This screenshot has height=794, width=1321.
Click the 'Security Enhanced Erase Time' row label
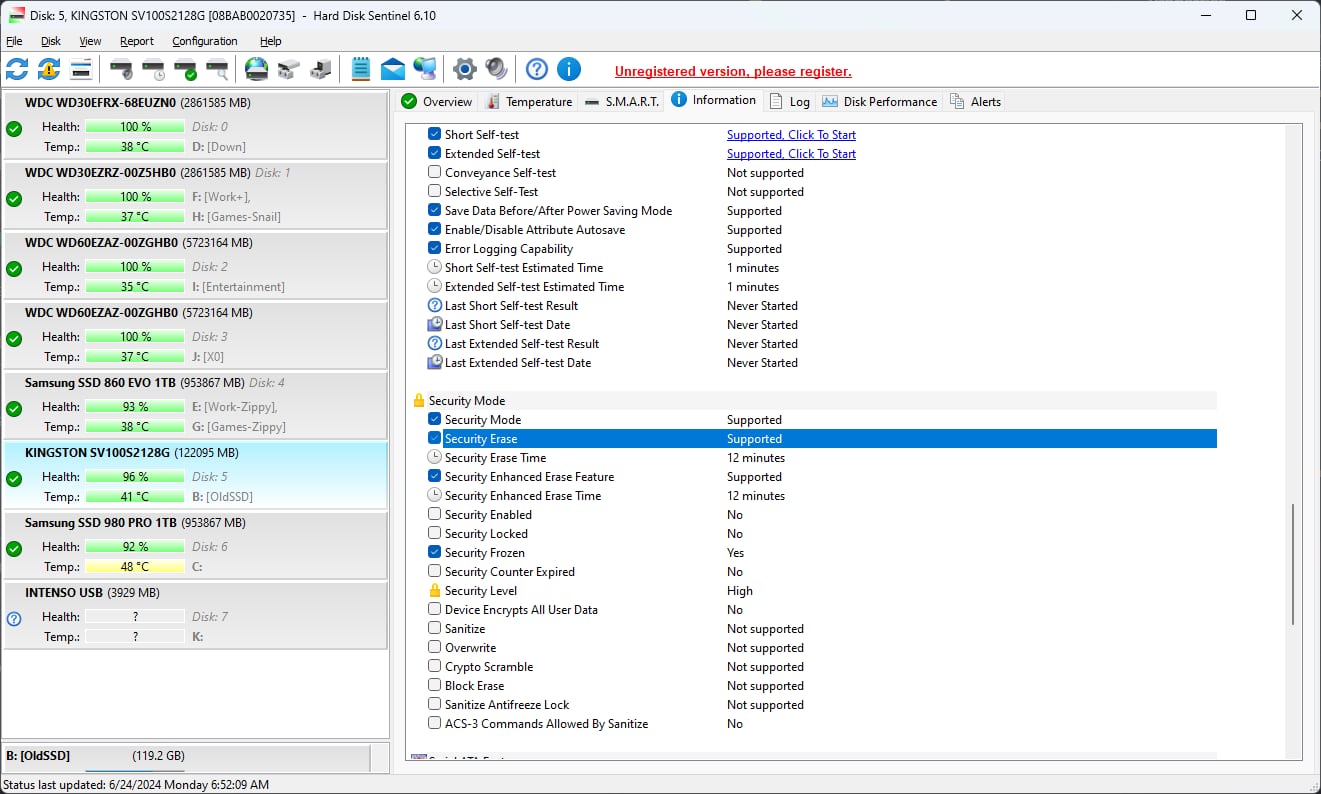523,496
